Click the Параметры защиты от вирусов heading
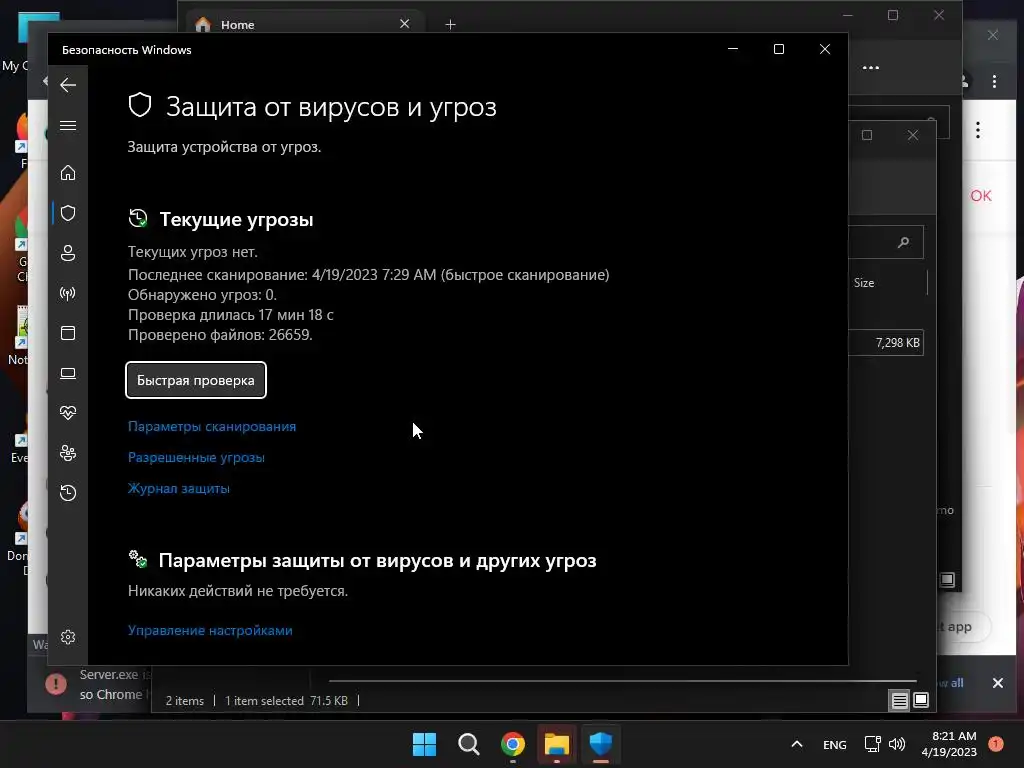Screen dimensions: 1024x768 (377, 560)
